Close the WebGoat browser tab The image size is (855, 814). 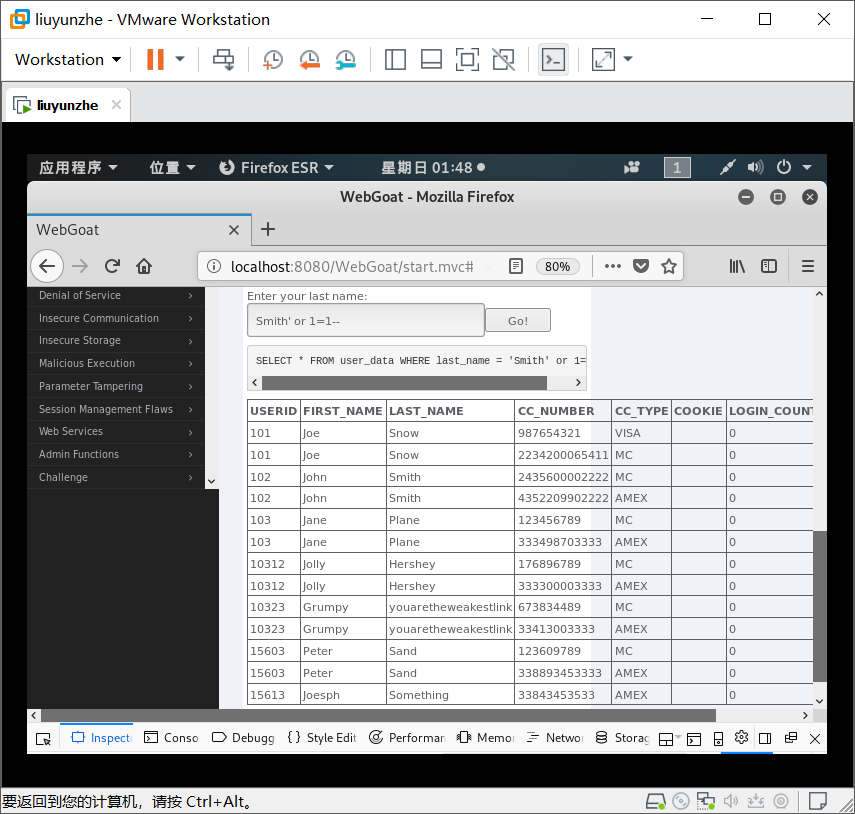coord(234,230)
